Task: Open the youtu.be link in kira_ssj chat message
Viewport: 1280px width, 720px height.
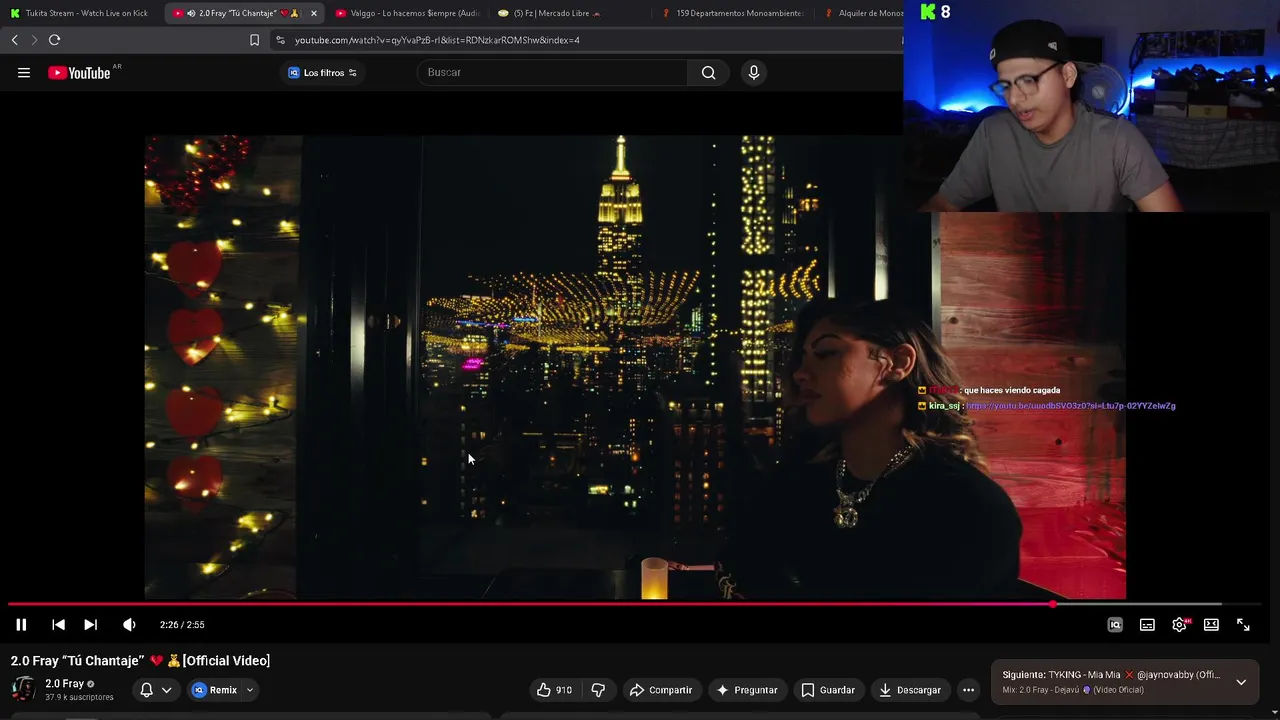Action: coord(1070,406)
